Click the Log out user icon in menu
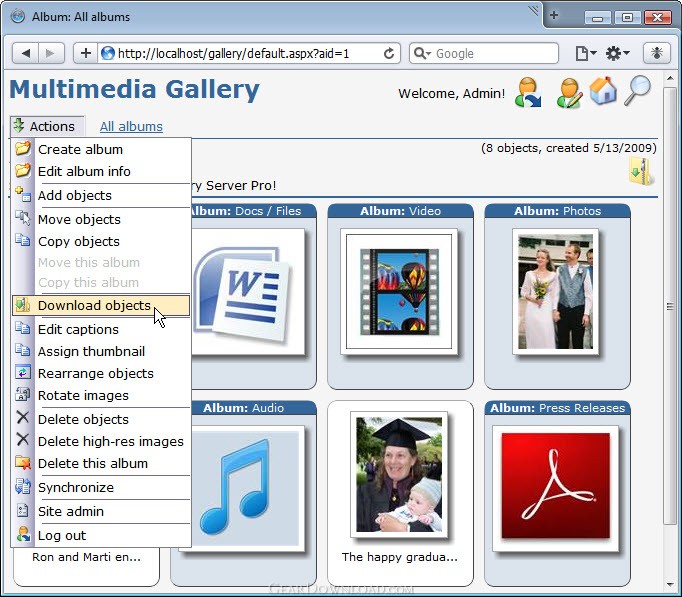Viewport: 682px width, 597px height. click(23, 534)
